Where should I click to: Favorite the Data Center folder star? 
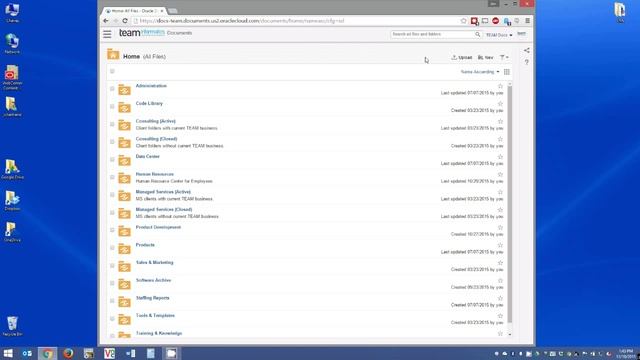click(500, 157)
